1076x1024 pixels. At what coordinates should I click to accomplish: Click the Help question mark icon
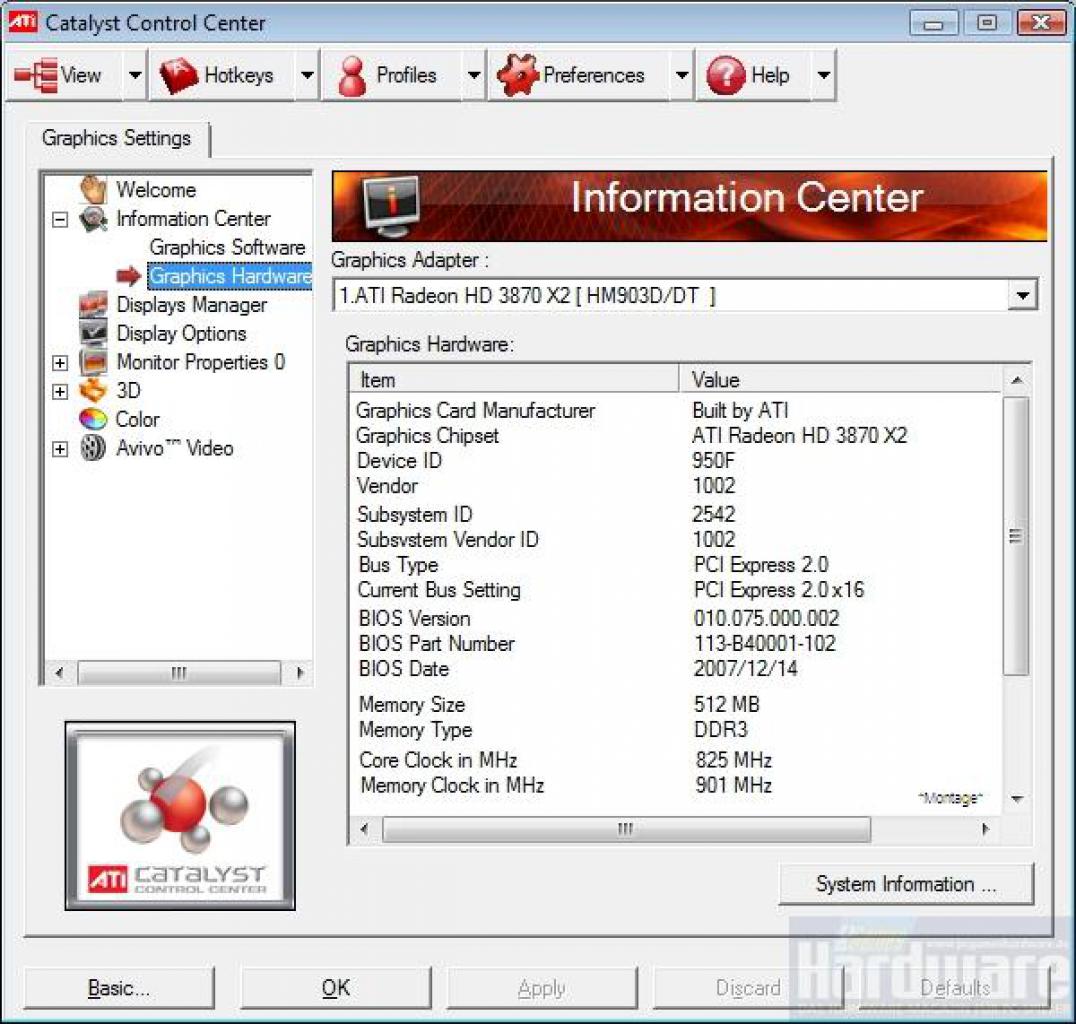pos(726,75)
